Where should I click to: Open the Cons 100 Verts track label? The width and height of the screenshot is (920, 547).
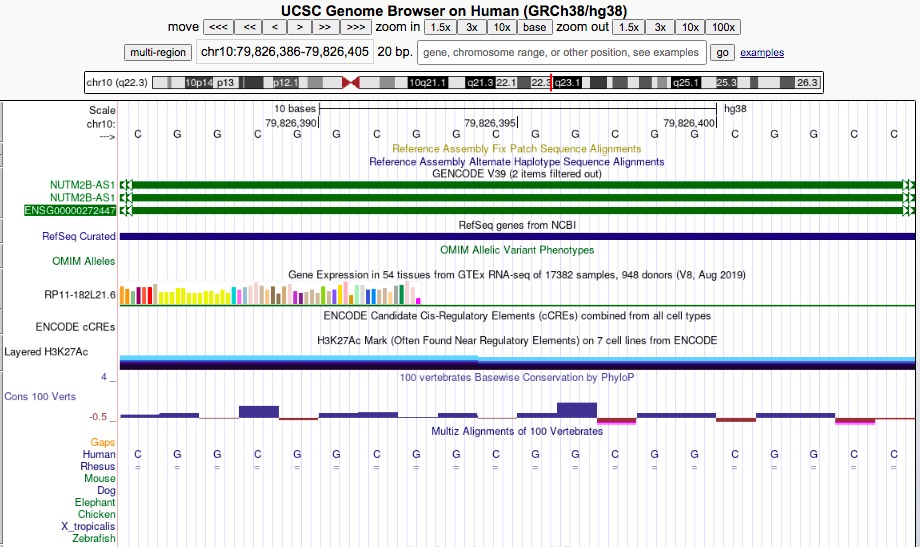40,396
